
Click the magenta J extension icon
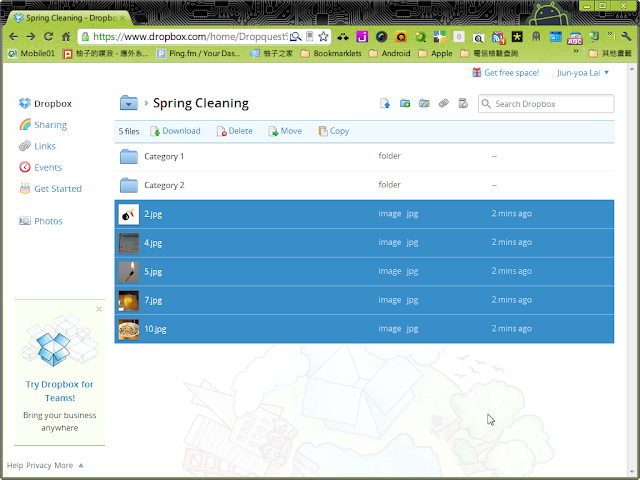[x=362, y=37]
